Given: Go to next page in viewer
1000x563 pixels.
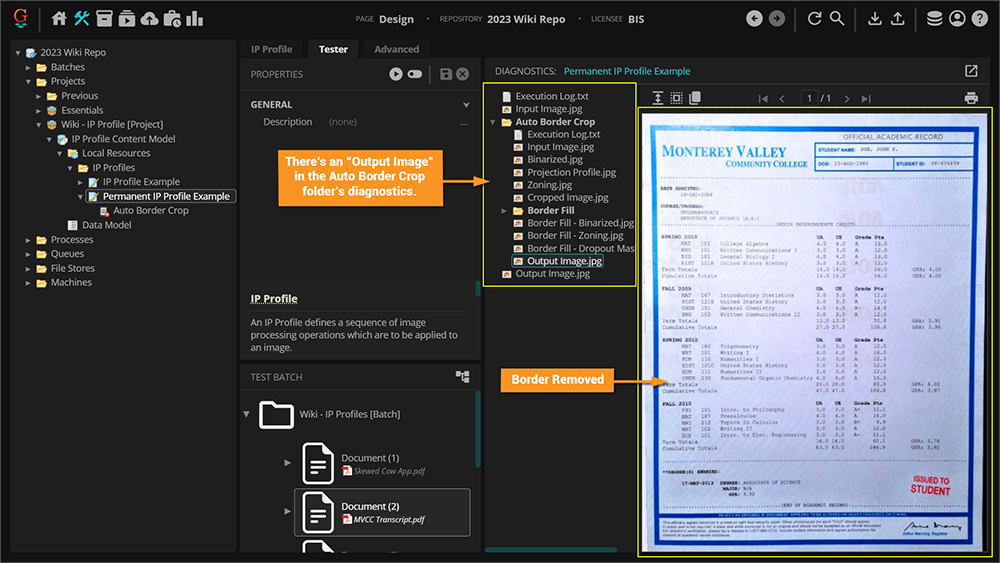Looking at the screenshot, I should pos(847,99).
